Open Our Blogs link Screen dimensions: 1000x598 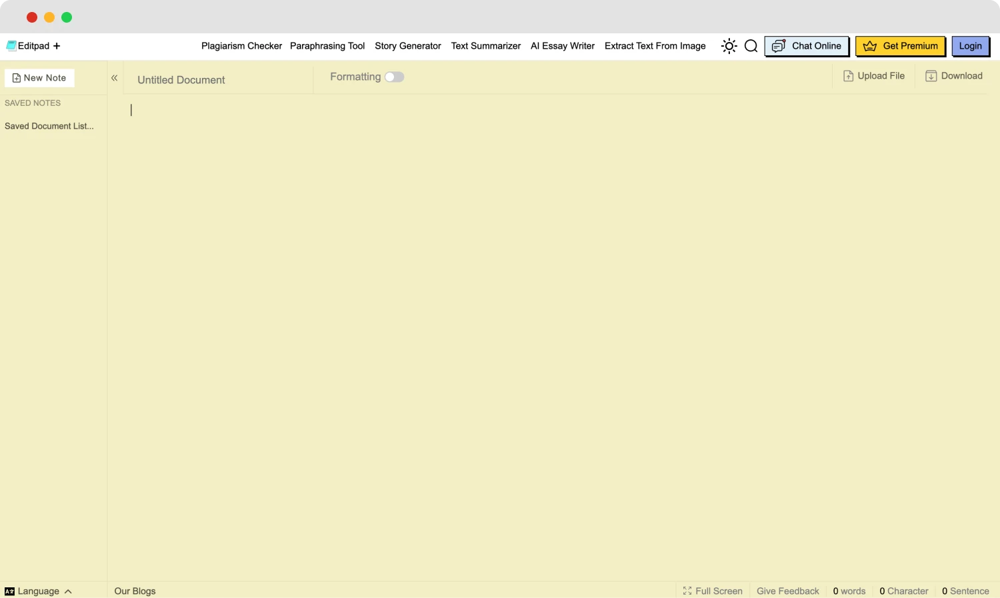135,591
